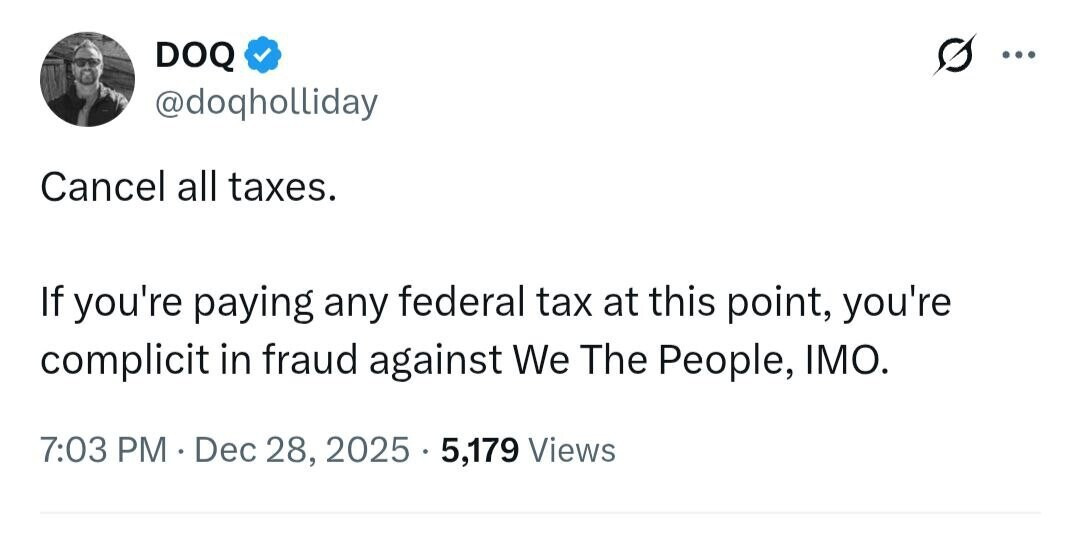Image resolution: width=1080 pixels, height=543 pixels.
Task: Click the 5,179 view count number
Action: pos(478,450)
